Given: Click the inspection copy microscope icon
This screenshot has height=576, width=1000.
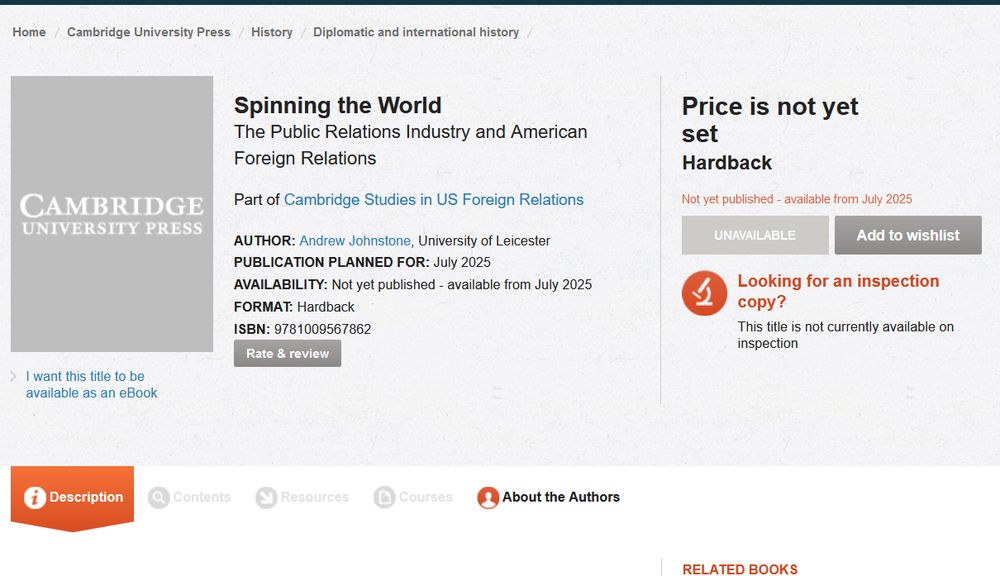Looking at the screenshot, I should pyautogui.click(x=704, y=293).
